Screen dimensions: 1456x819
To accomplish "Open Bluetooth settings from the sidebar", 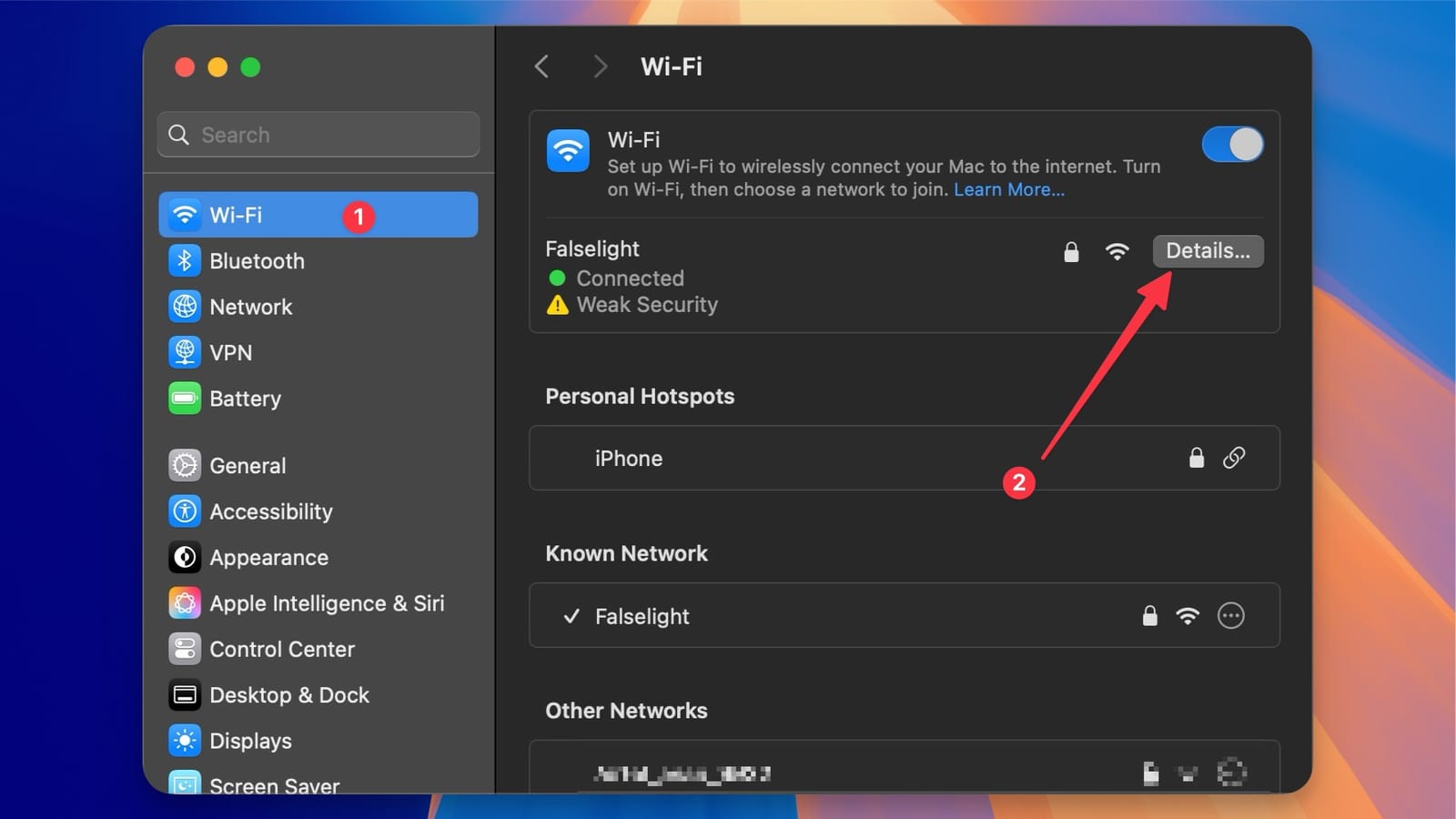I will tap(258, 261).
